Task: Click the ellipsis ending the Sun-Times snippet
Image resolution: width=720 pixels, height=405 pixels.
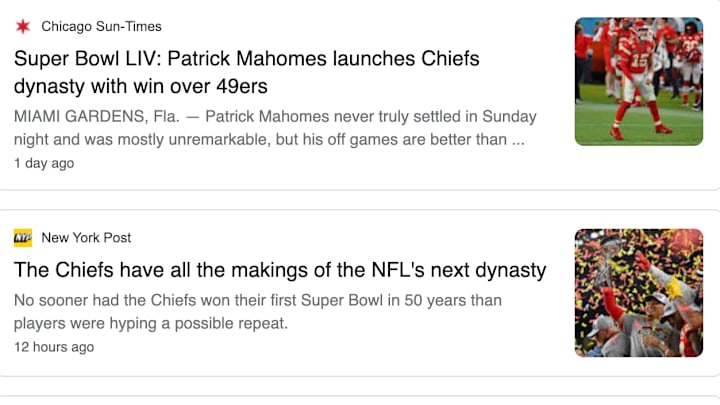Action: pos(518,141)
